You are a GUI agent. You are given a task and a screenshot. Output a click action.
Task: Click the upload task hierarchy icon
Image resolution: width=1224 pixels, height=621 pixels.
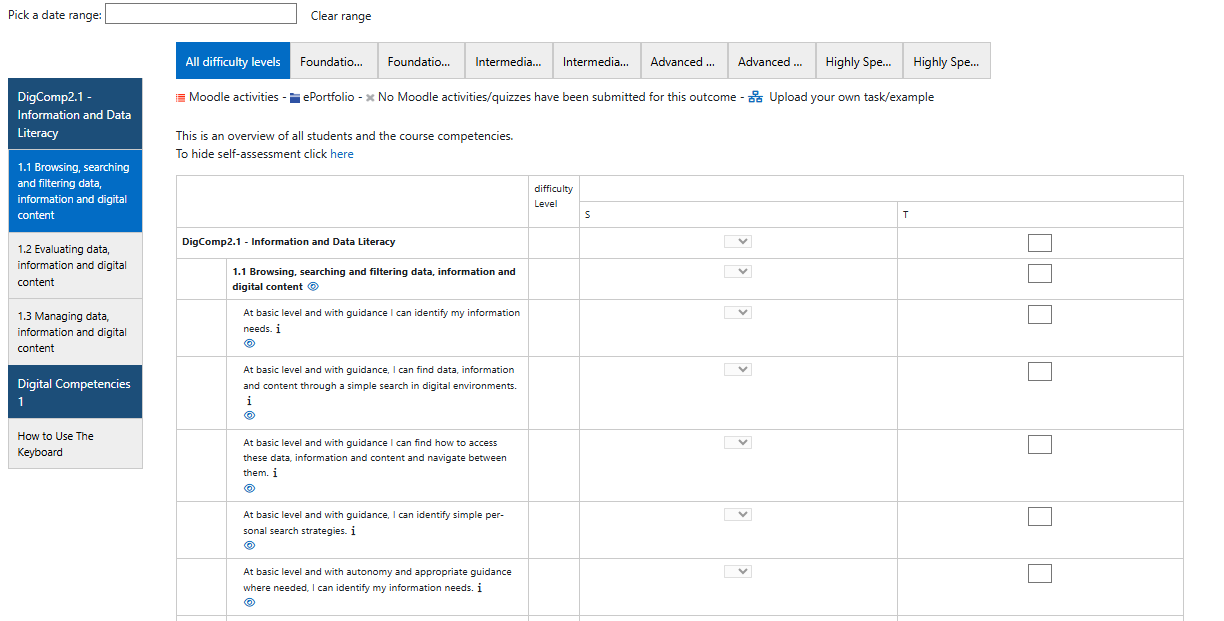[756, 97]
